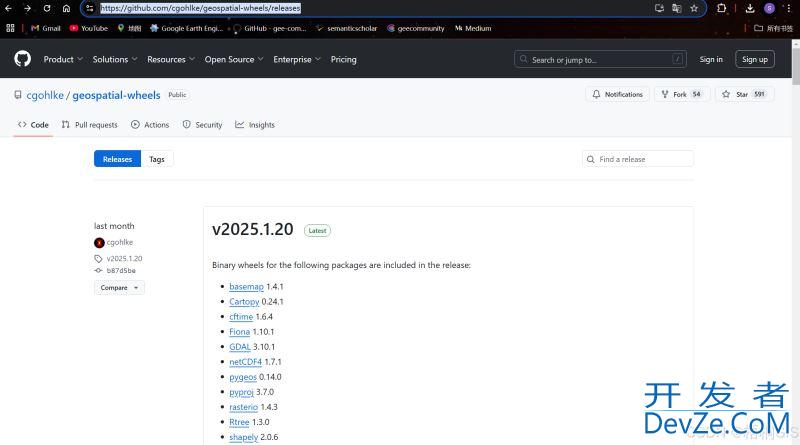Open the all bookmarks folder
Image resolution: width=800 pixels, height=445 pixels.
pos(773,28)
